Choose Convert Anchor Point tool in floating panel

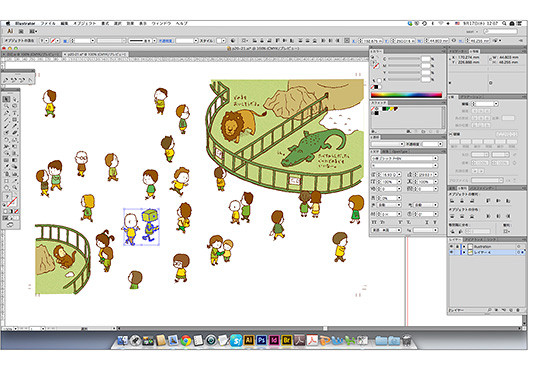(x=30, y=80)
